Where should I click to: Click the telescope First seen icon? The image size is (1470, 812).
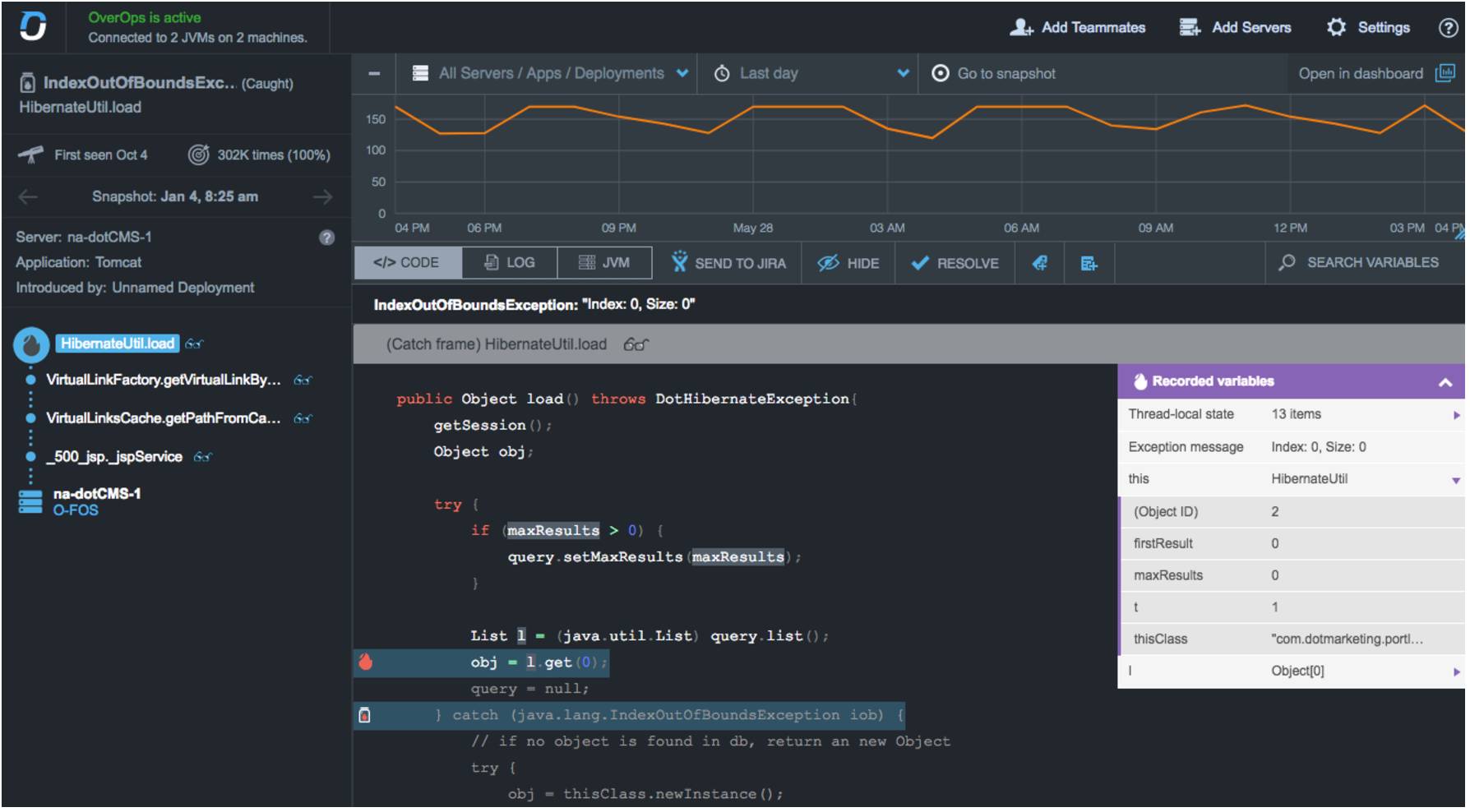[x=31, y=155]
